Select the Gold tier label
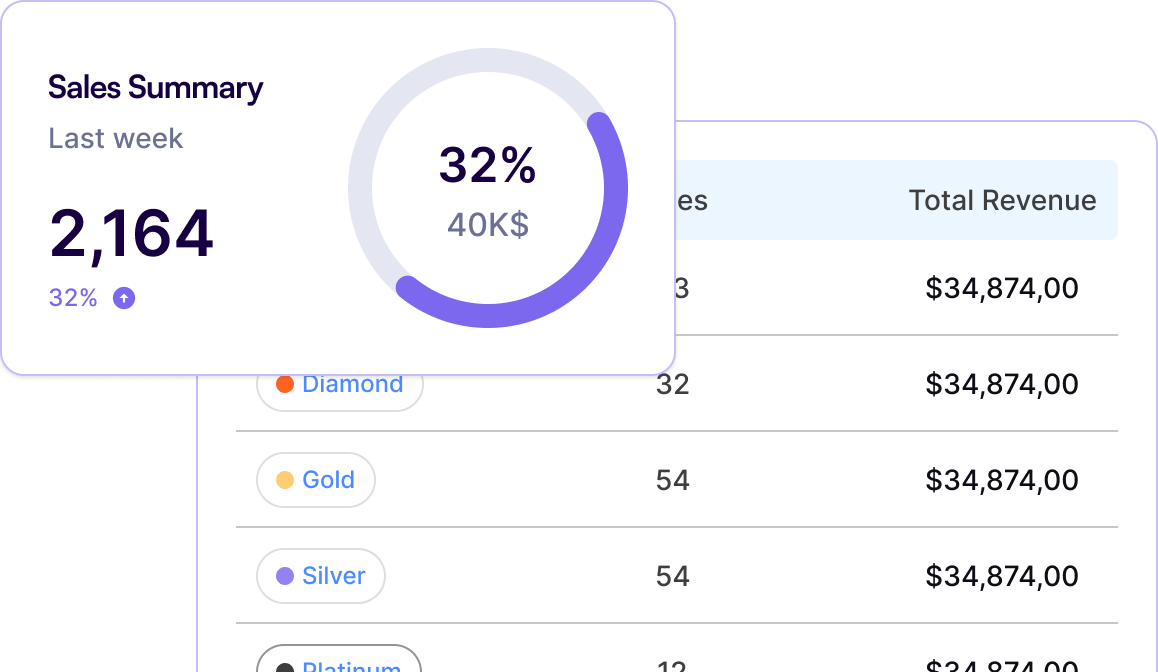1158x672 pixels. pyautogui.click(x=328, y=480)
